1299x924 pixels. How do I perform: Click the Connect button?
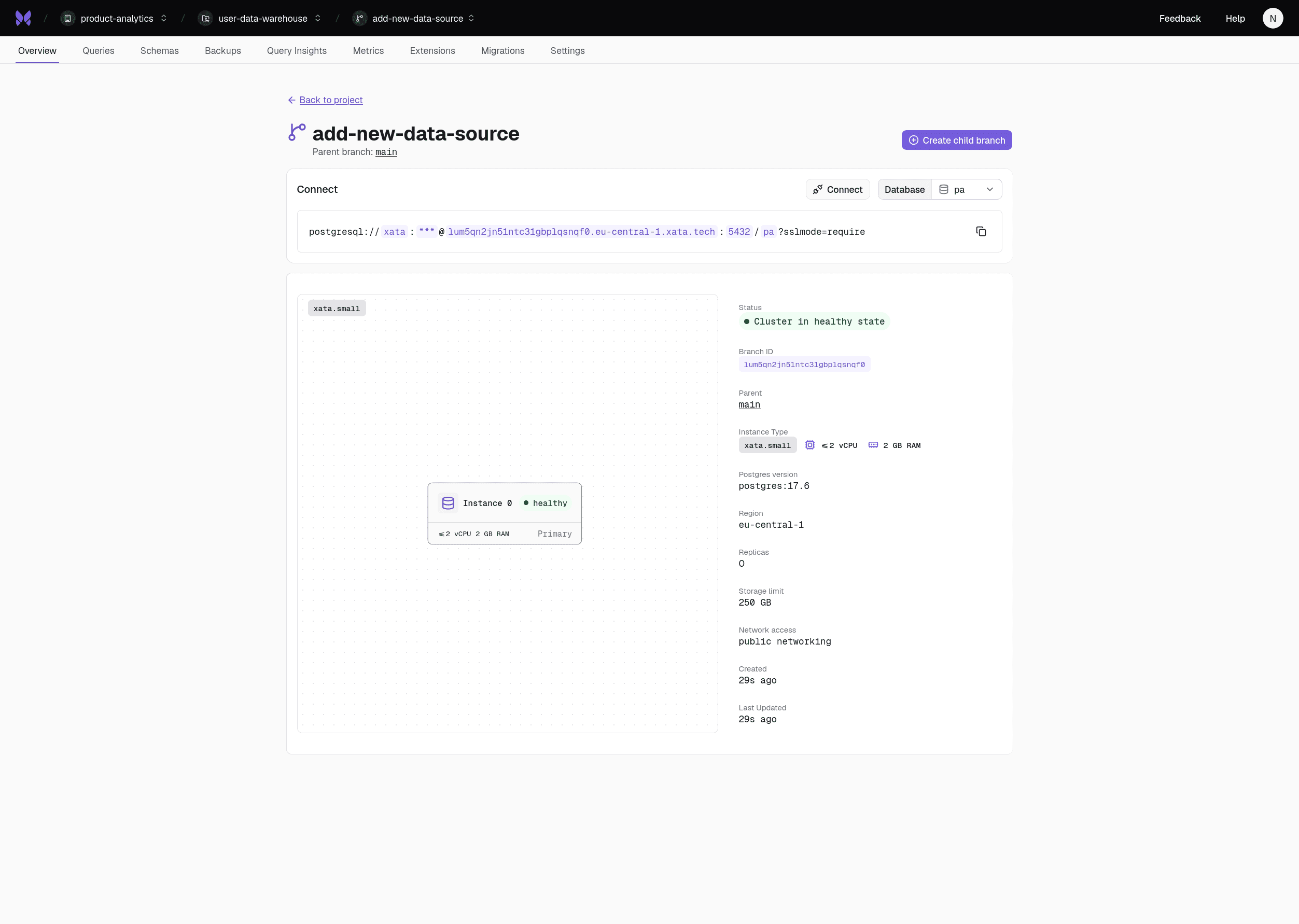coord(837,189)
